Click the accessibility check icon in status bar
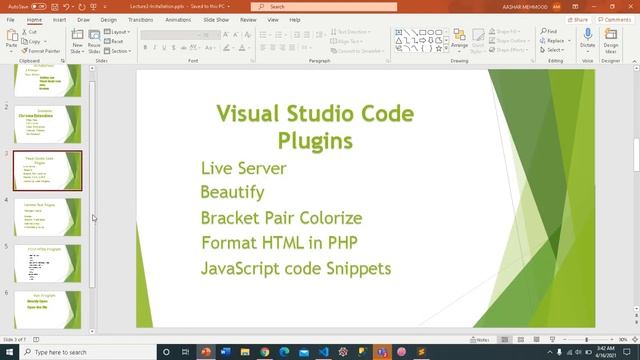640x360 pixels. point(36,340)
